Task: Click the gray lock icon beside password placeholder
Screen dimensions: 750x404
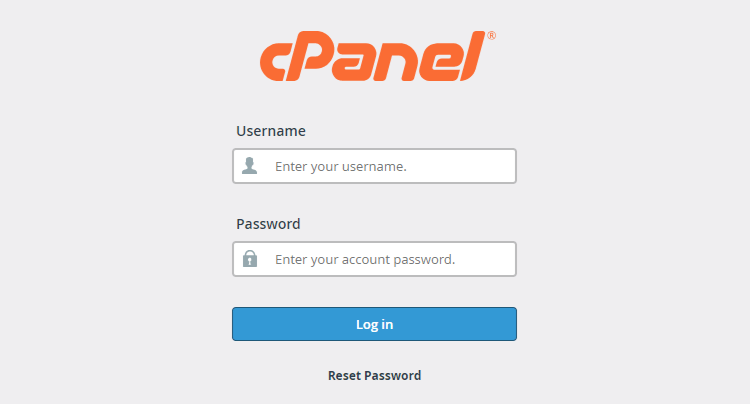Action: point(250,259)
